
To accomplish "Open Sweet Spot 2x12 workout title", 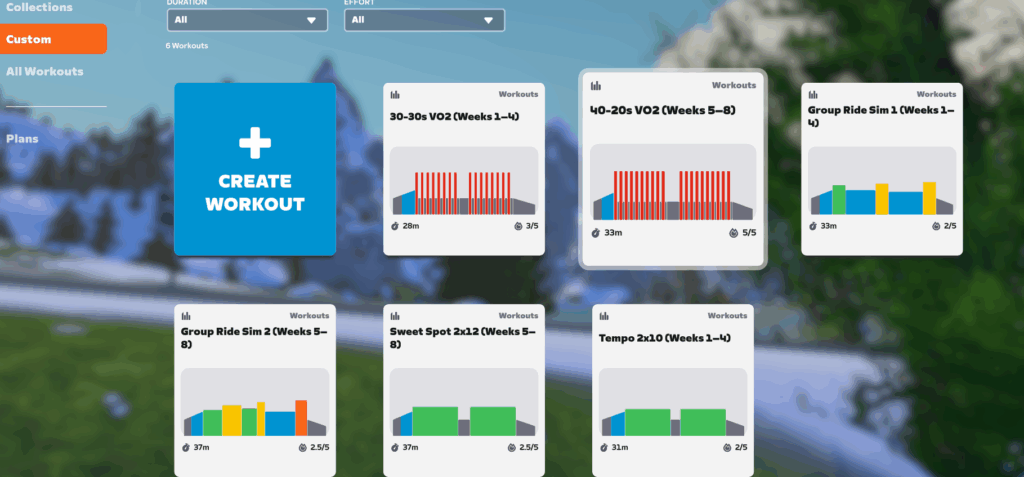I will click(x=463, y=337).
